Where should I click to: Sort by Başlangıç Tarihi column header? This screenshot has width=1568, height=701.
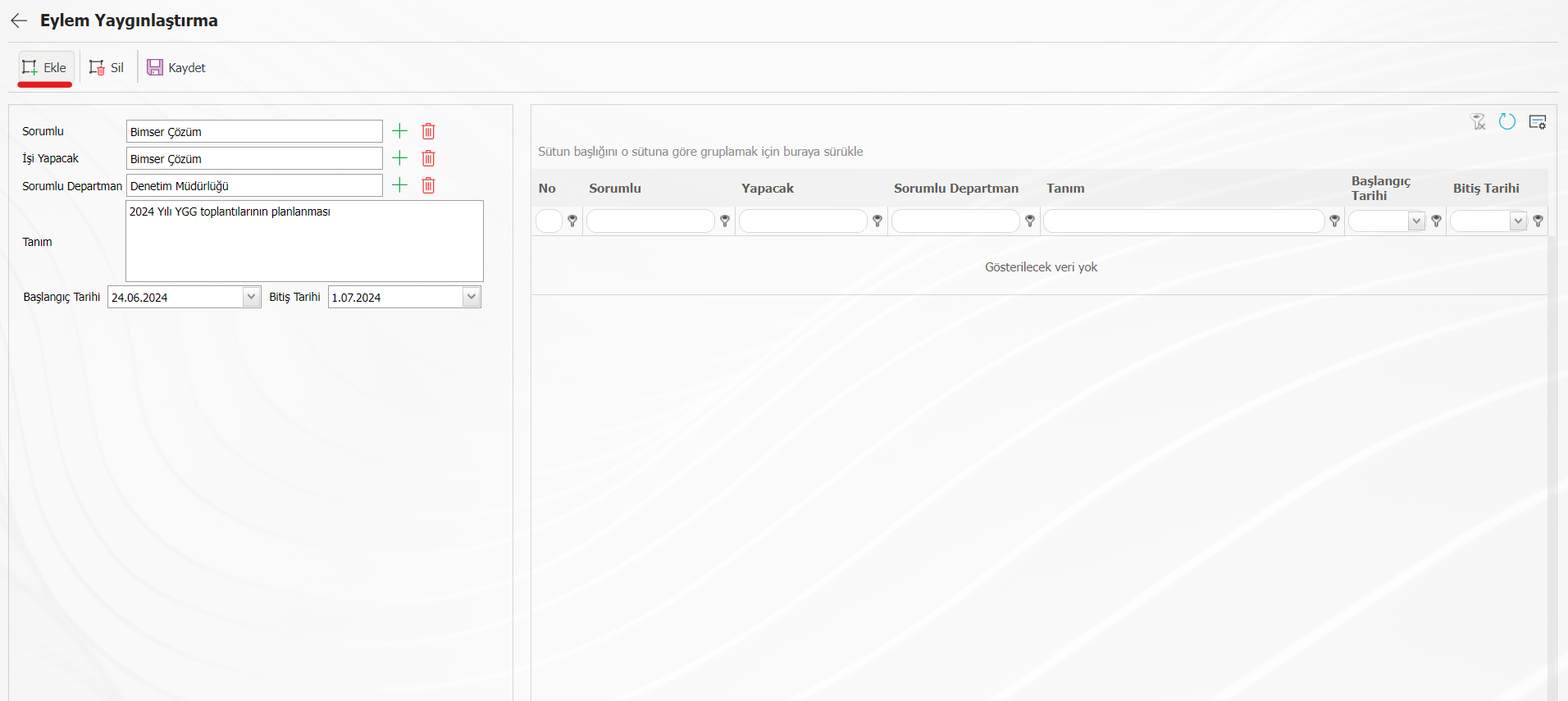(1381, 189)
